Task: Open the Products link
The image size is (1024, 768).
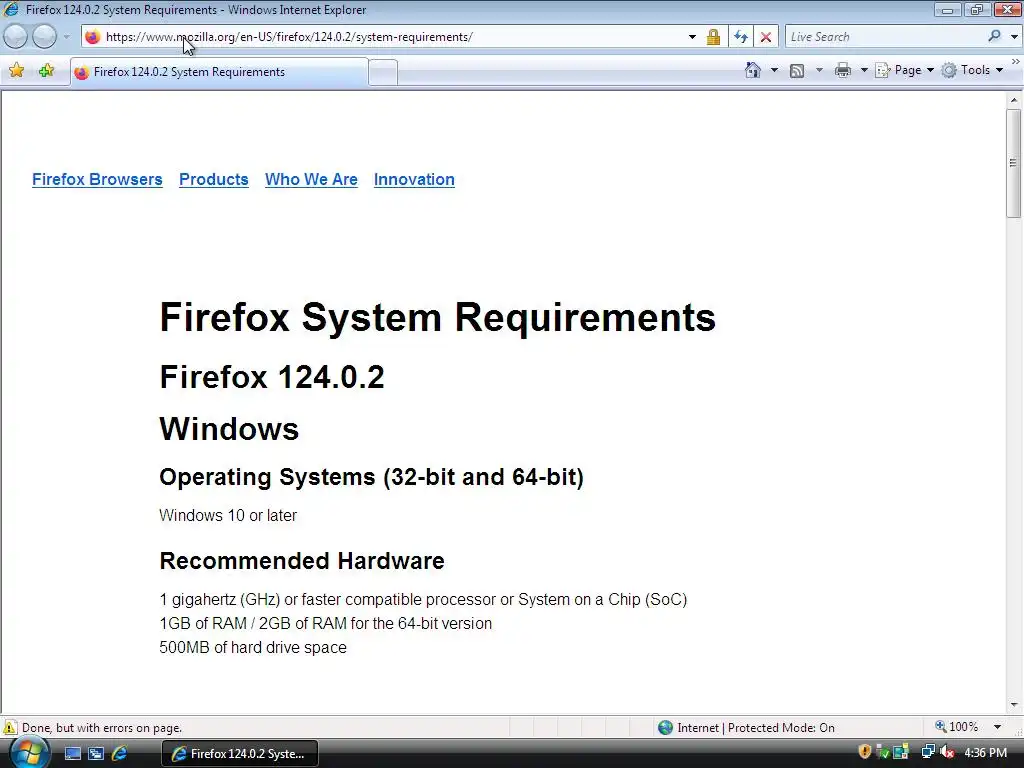Action: click(214, 180)
